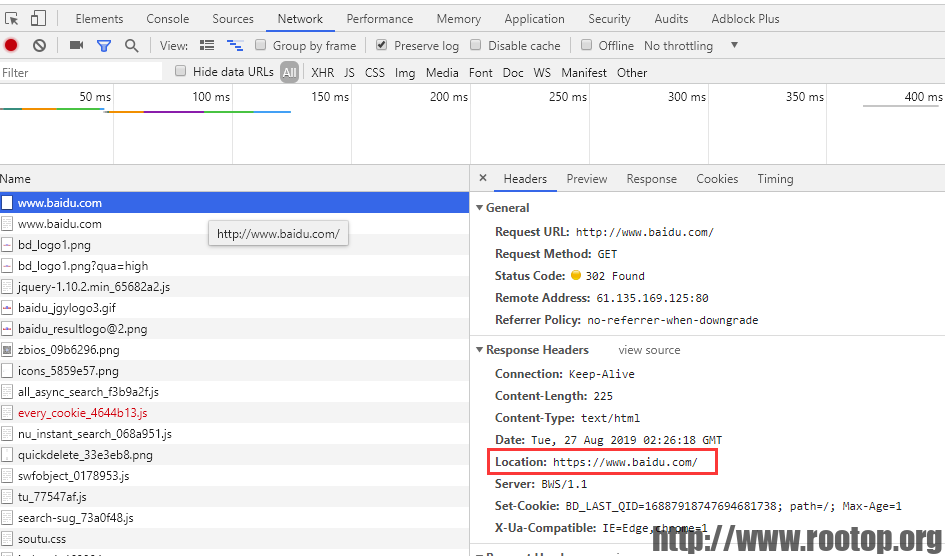Stop recording the network log

pyautogui.click(x=11, y=45)
